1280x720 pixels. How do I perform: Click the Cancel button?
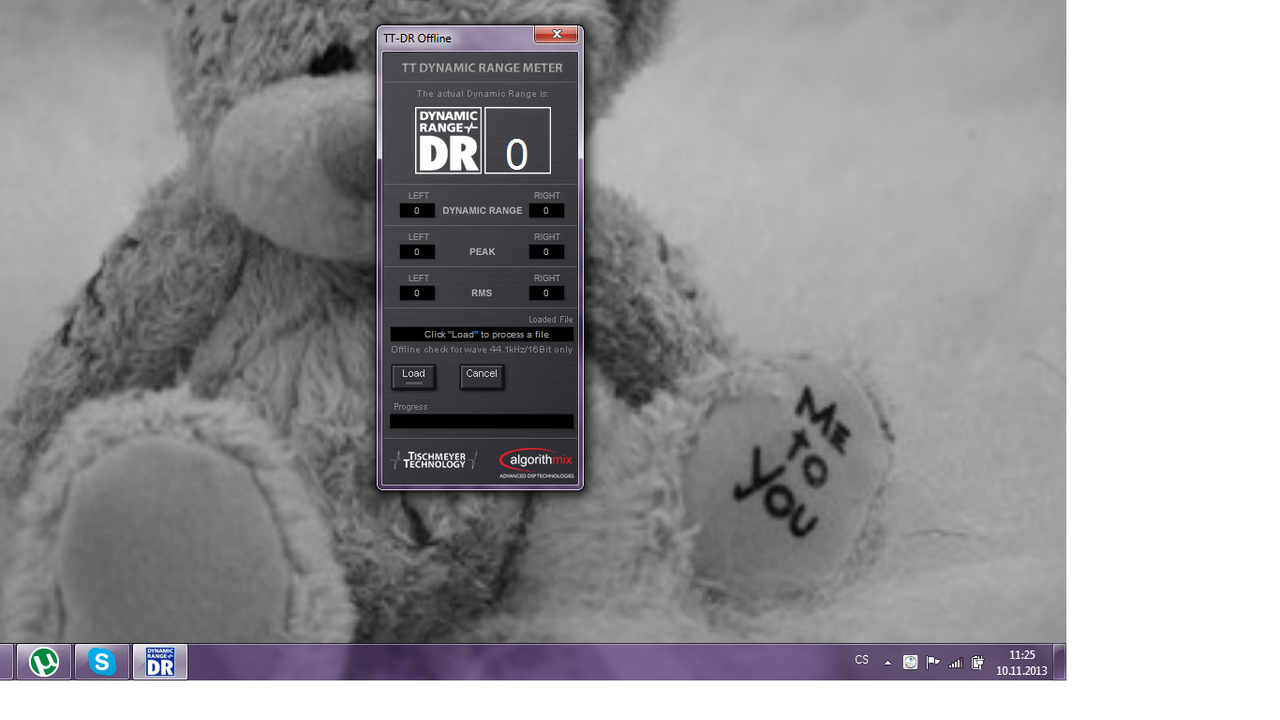481,376
